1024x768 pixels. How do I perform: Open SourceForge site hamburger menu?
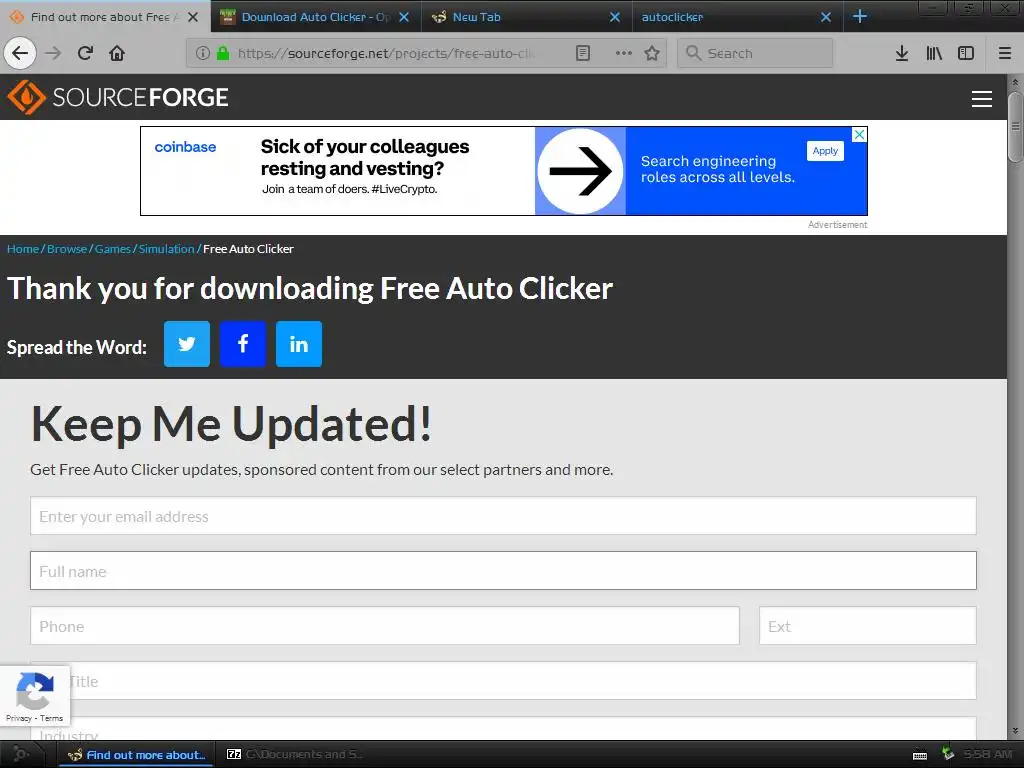pyautogui.click(x=982, y=99)
